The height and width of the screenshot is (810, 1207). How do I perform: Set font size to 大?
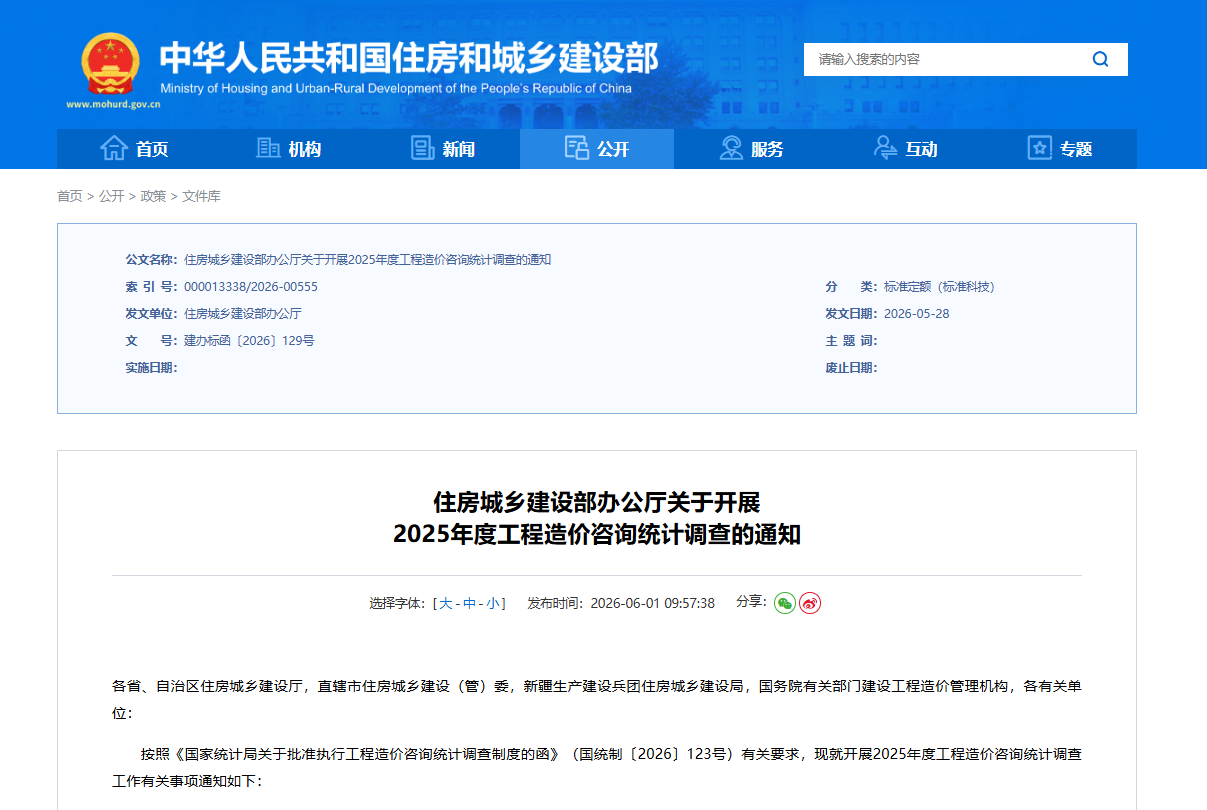coord(446,603)
